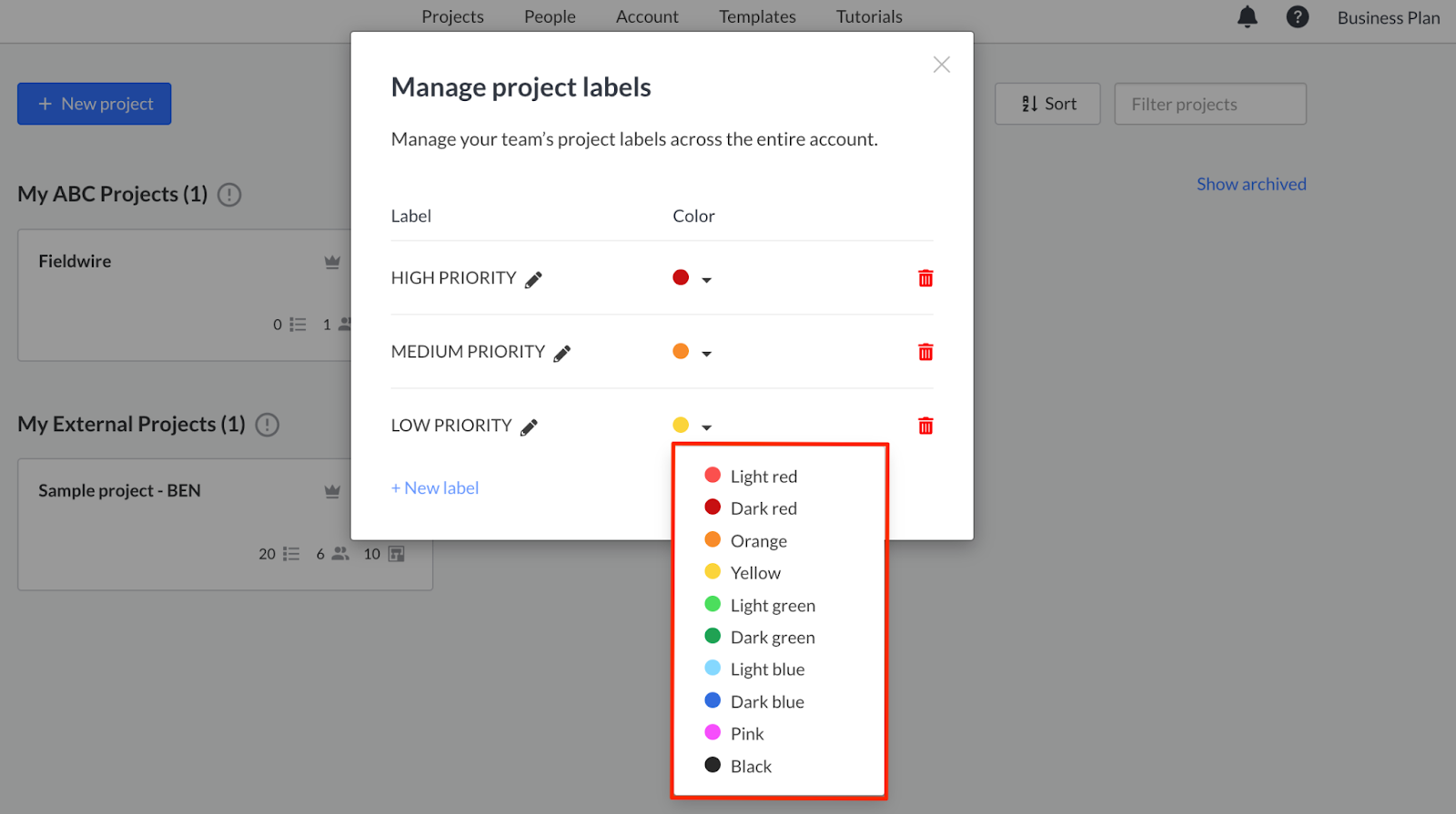
Task: Open help using the question mark icon
Action: click(x=1297, y=16)
